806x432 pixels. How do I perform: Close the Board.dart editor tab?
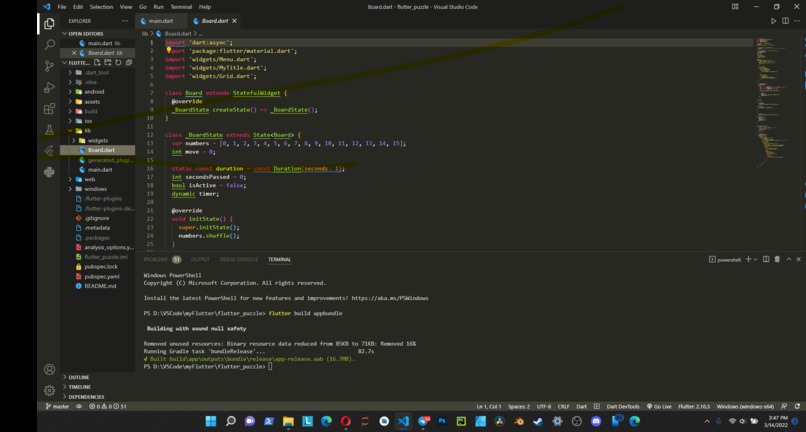pyautogui.click(x=234, y=21)
